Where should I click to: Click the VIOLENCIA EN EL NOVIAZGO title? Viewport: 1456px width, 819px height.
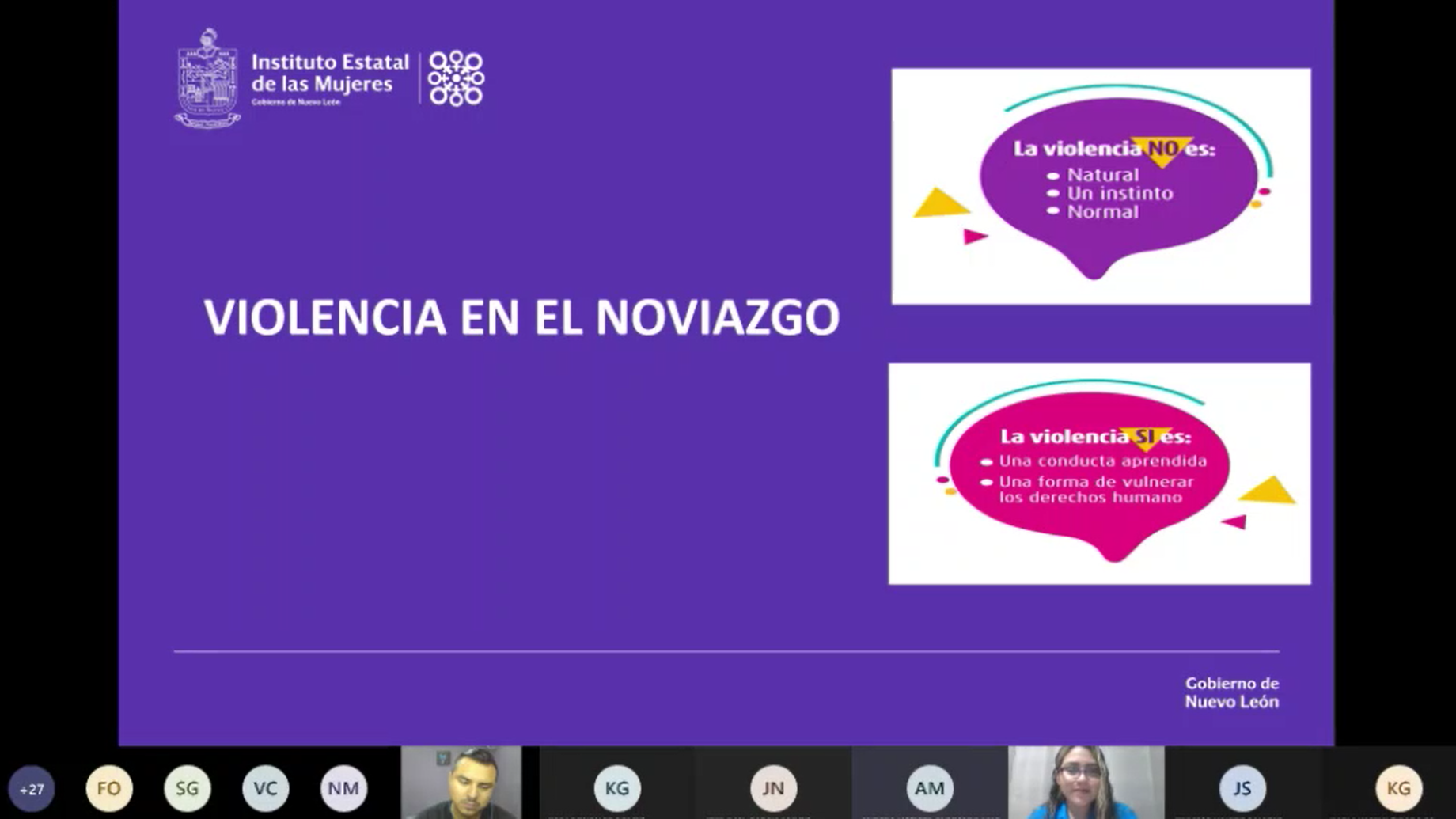(521, 317)
